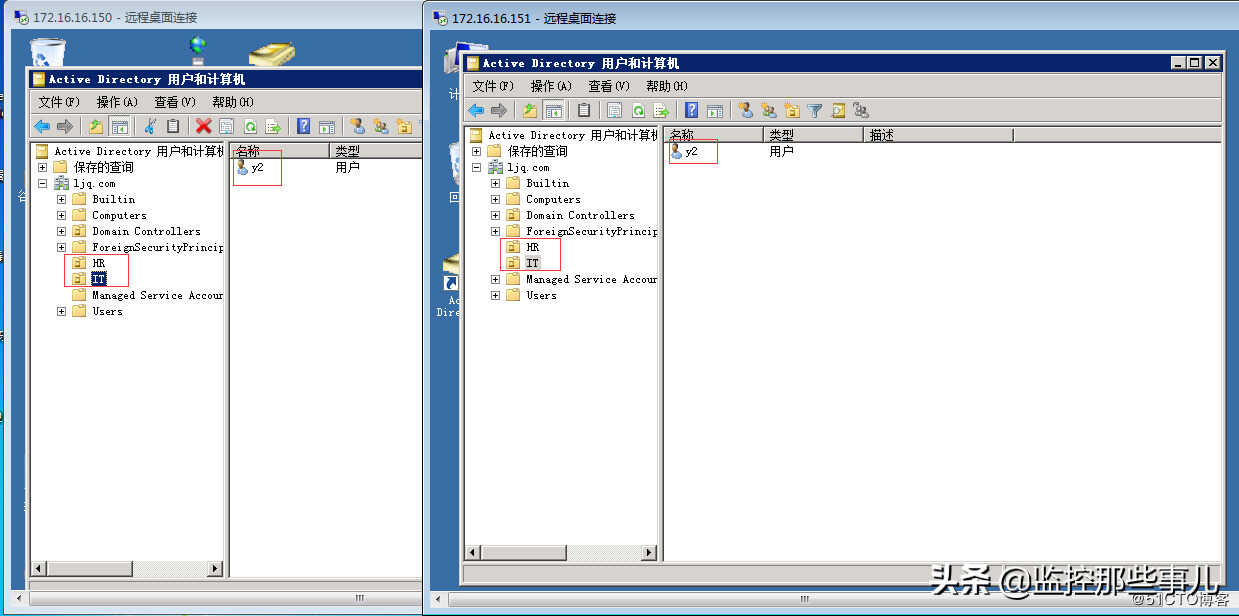Click Export list icon in left window toolbar
Viewport: 1239px width, 616px height.
[x=273, y=126]
